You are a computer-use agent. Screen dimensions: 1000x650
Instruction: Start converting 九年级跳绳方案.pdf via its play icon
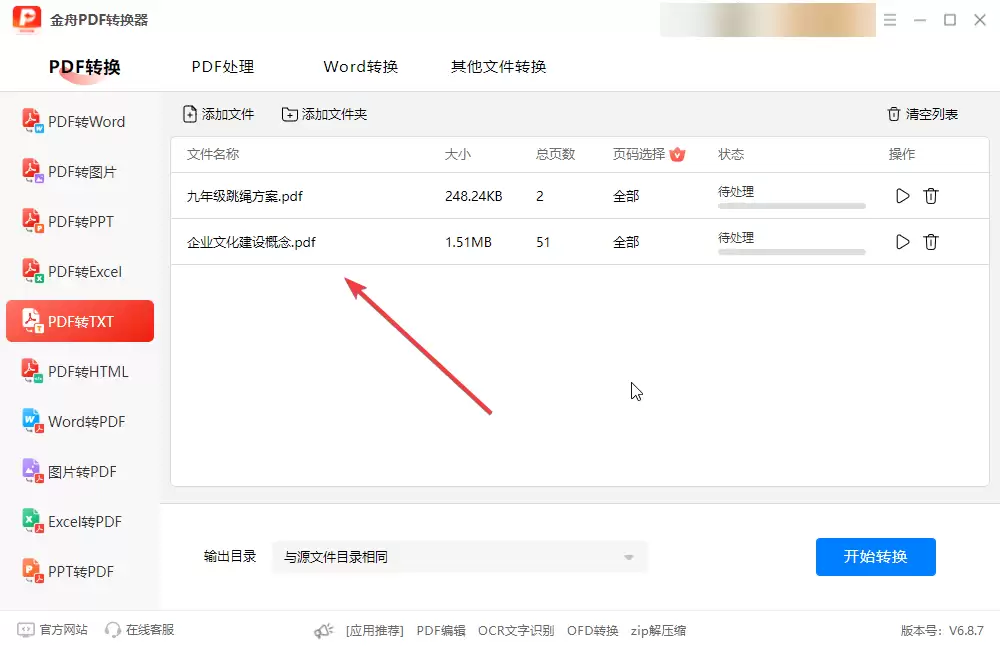point(902,196)
